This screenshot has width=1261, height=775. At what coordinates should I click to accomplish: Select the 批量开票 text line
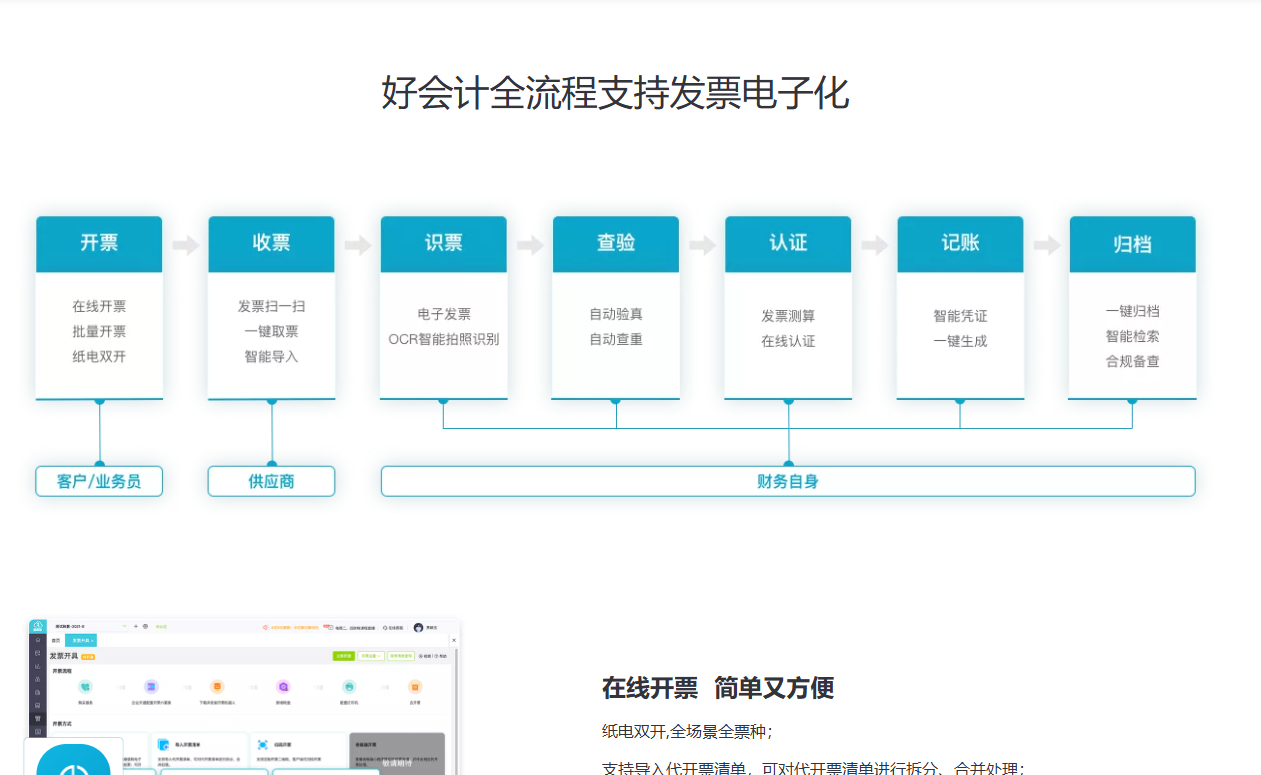[99, 332]
